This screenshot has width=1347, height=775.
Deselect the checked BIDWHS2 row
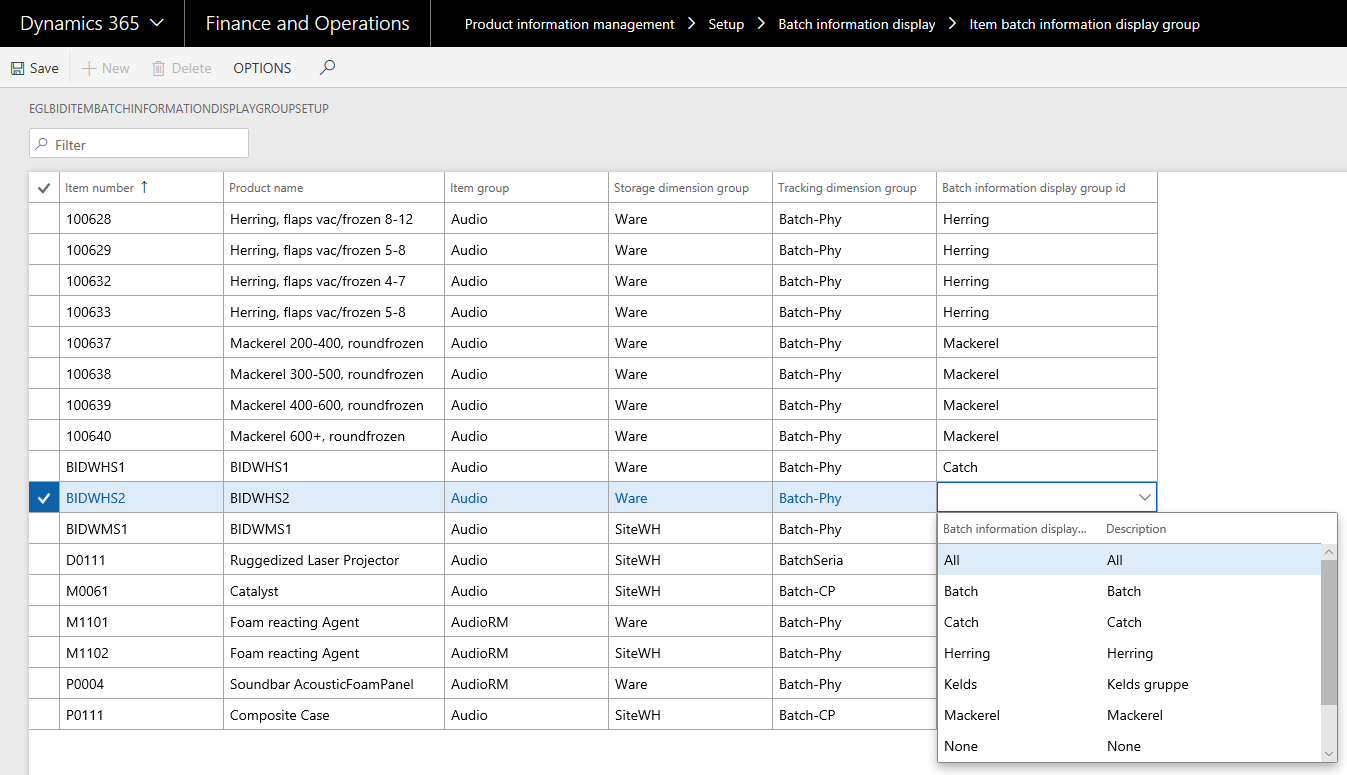pos(44,498)
